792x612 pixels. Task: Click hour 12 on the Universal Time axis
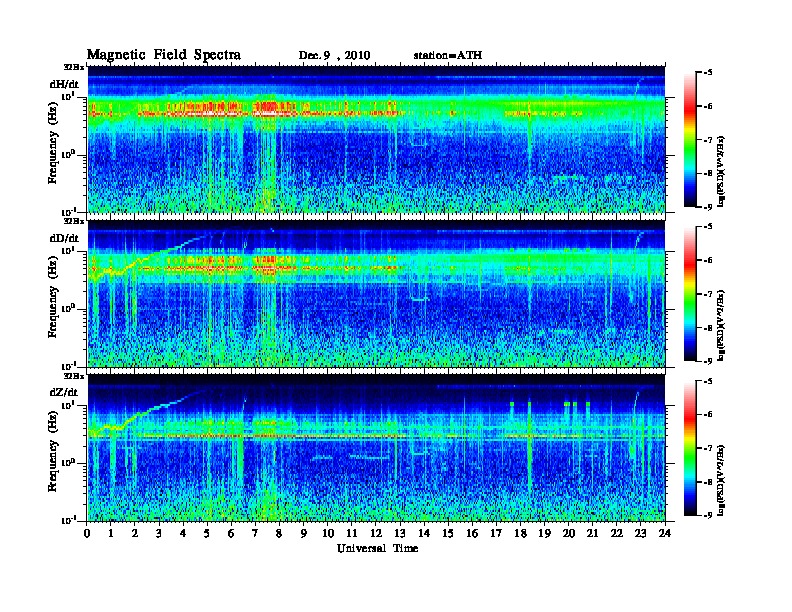tap(376, 534)
